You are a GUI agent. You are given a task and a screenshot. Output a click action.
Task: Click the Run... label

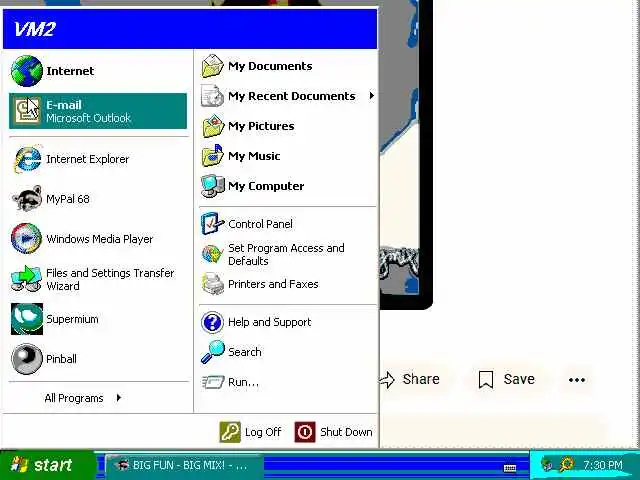click(243, 382)
